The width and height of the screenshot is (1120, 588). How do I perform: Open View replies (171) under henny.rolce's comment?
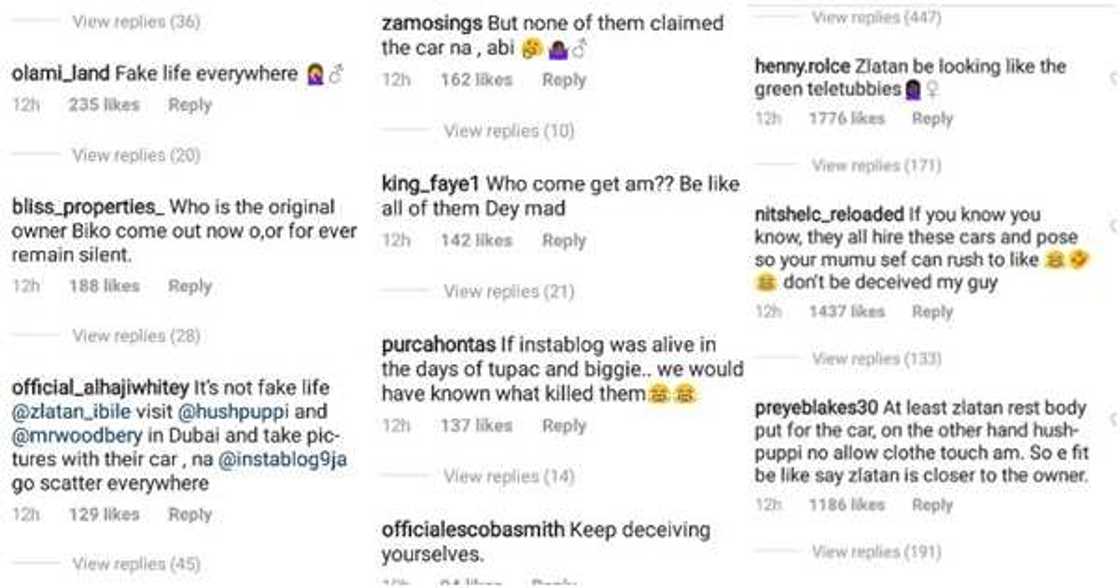tap(875, 166)
